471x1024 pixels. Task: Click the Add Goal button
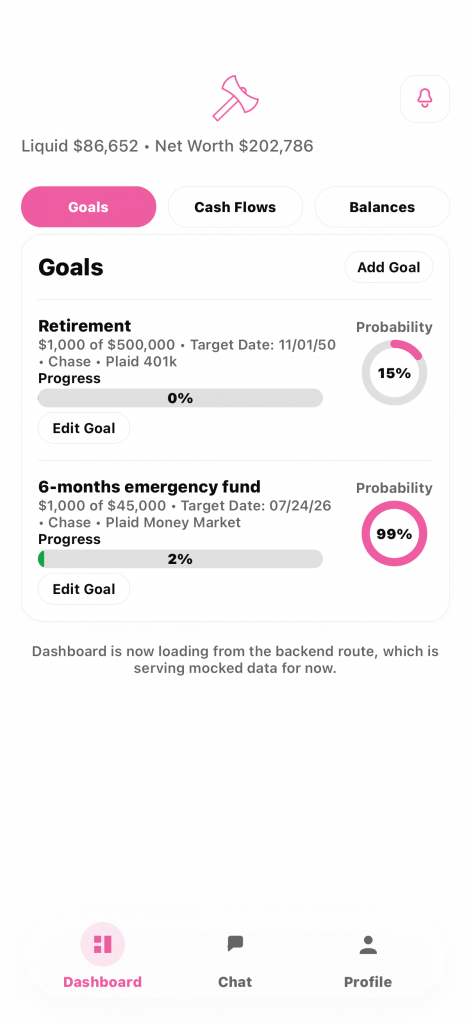point(389,267)
